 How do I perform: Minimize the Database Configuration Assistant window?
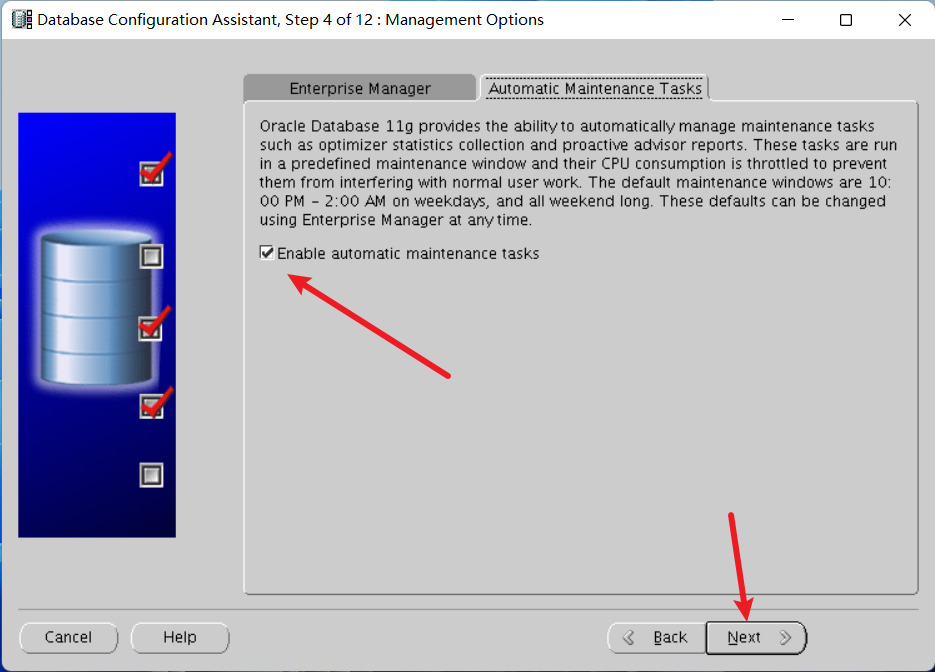(x=788, y=20)
